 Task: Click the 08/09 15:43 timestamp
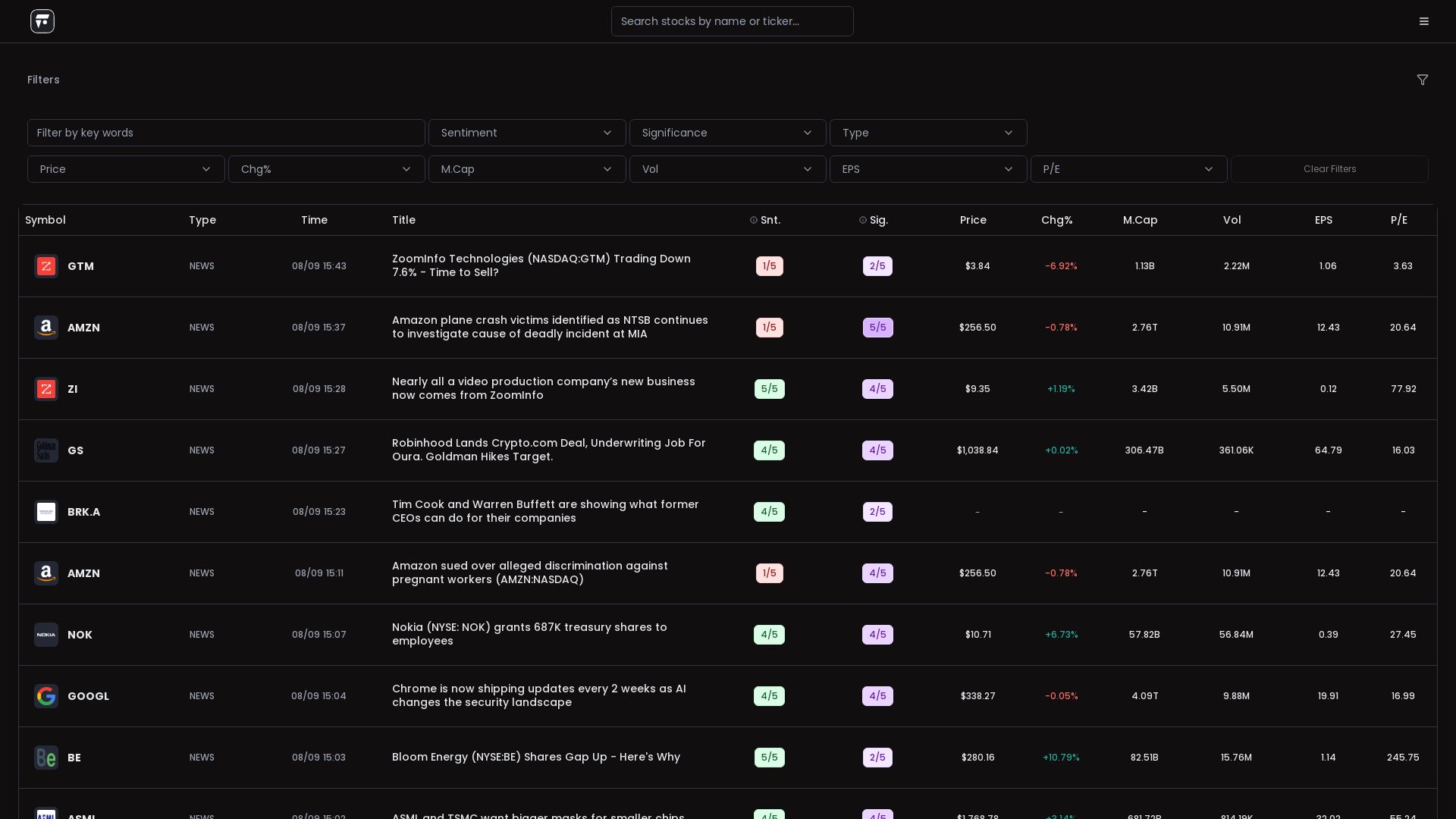pyautogui.click(x=318, y=266)
